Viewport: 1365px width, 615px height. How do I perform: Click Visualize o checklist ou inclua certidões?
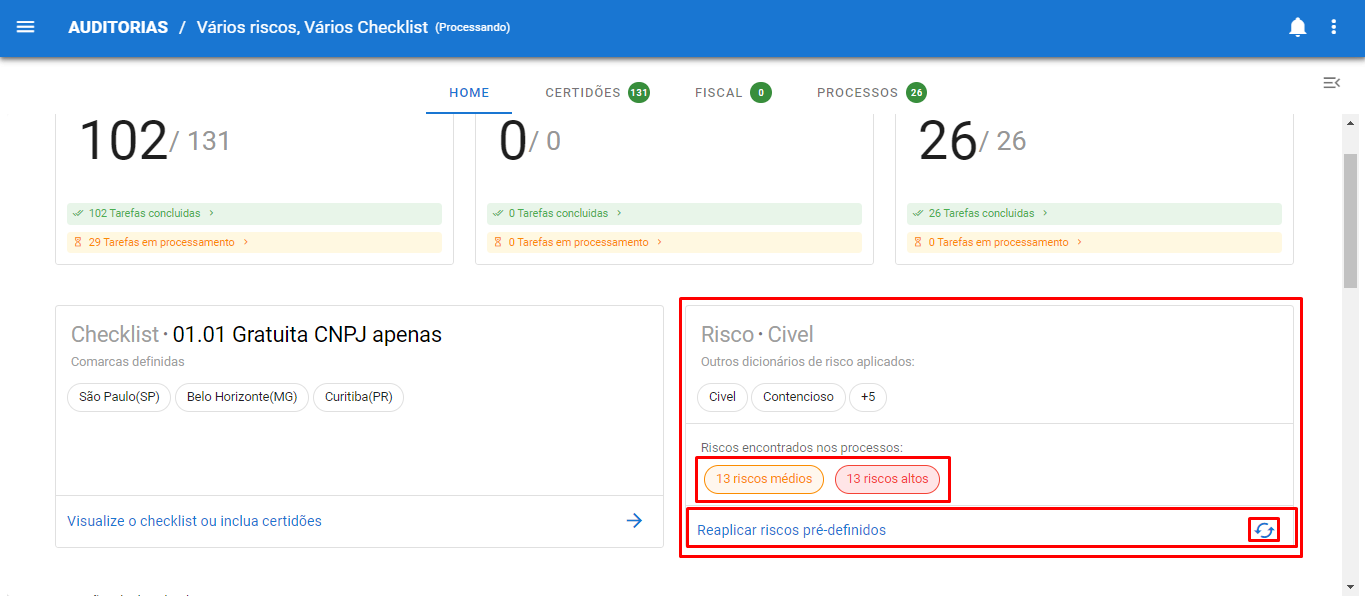[x=194, y=521]
